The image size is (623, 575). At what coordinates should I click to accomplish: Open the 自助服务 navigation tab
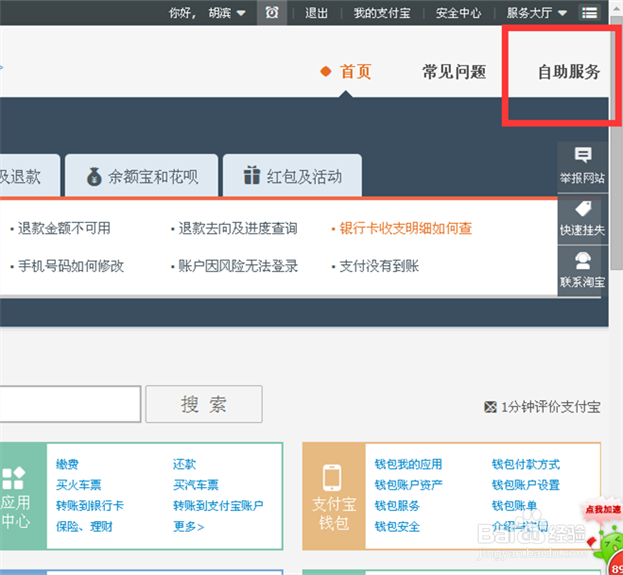(x=569, y=72)
